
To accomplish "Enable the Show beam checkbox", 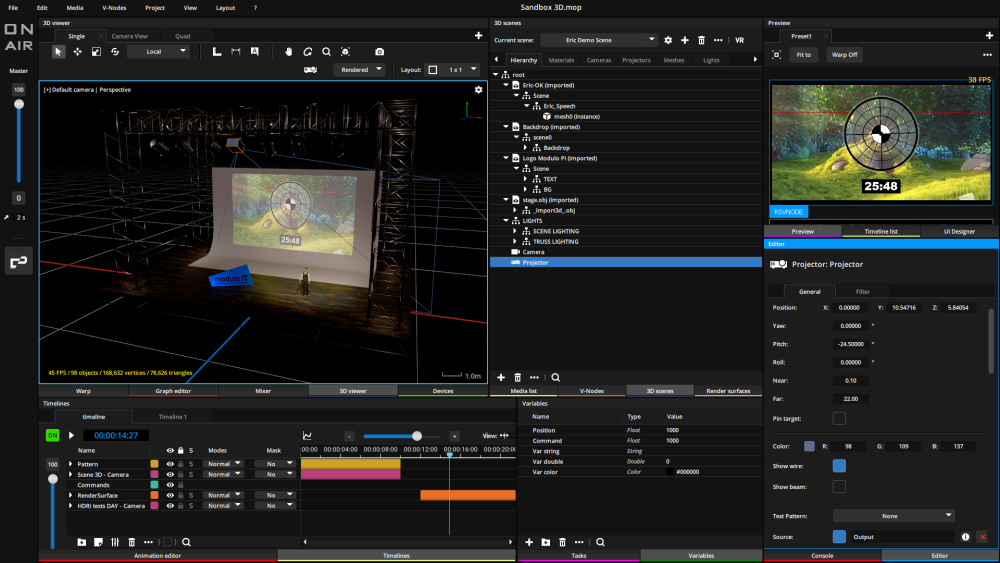I will click(839, 486).
